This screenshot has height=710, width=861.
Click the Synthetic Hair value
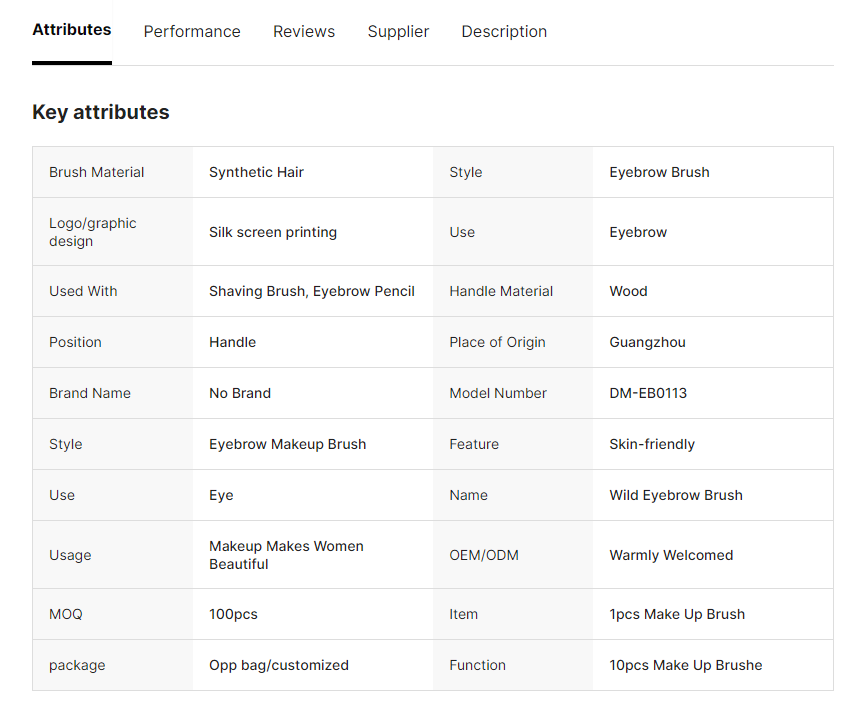coord(256,172)
